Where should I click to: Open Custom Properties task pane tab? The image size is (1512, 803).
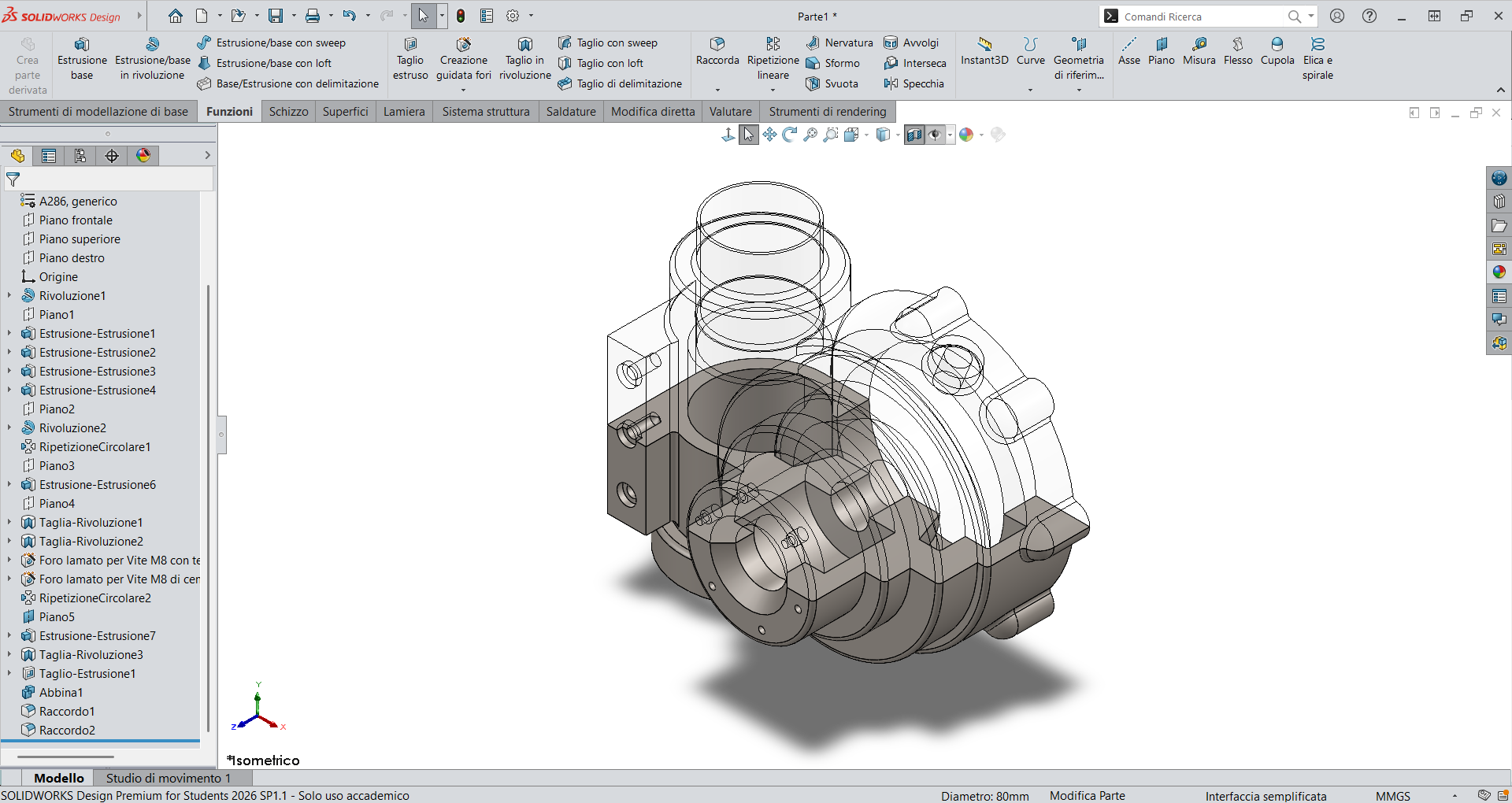[1499, 296]
